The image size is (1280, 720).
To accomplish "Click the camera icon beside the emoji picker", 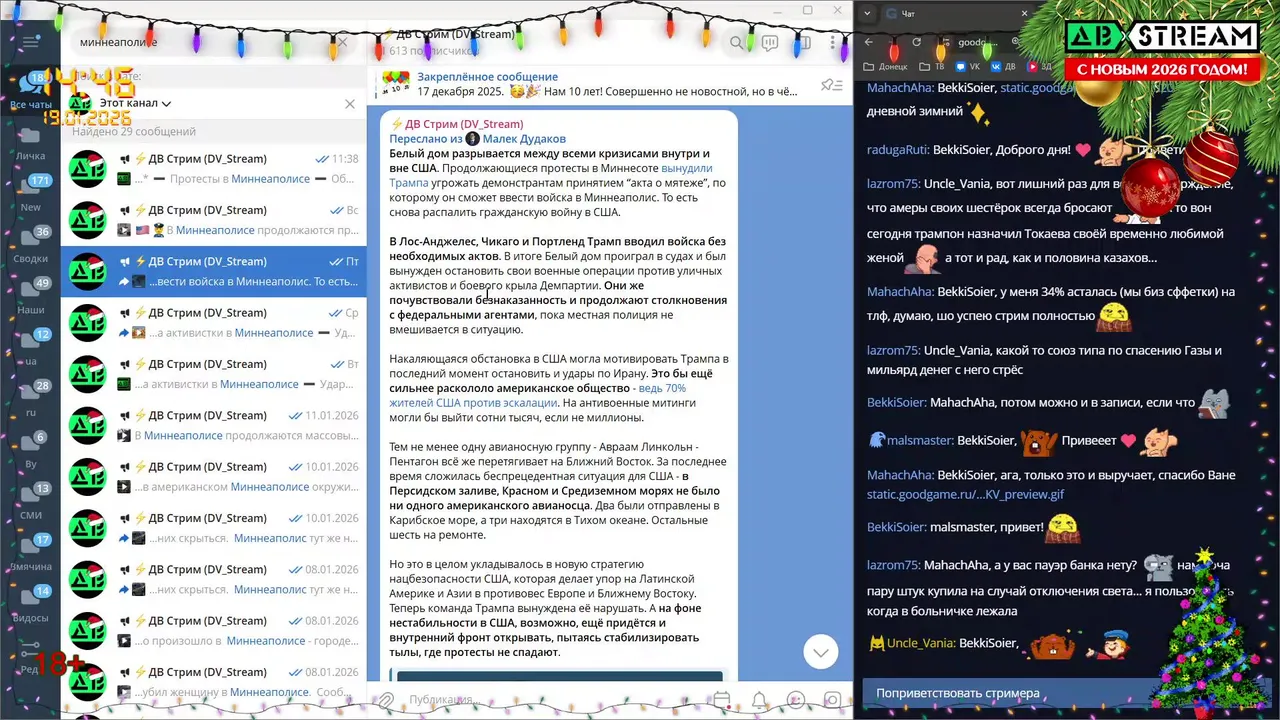I will 832,700.
